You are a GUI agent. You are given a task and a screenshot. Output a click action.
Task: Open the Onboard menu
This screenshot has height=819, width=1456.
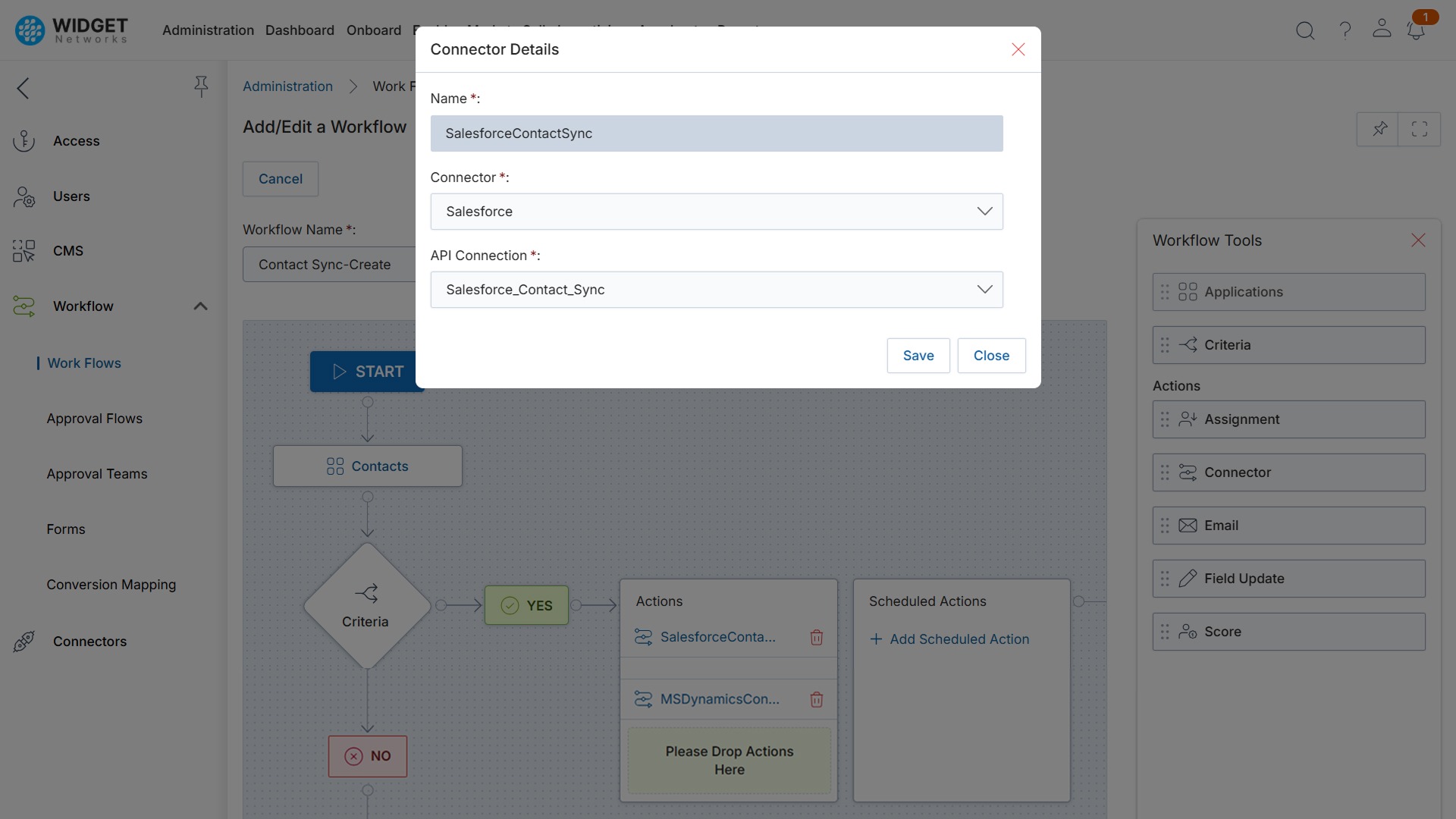pos(374,30)
